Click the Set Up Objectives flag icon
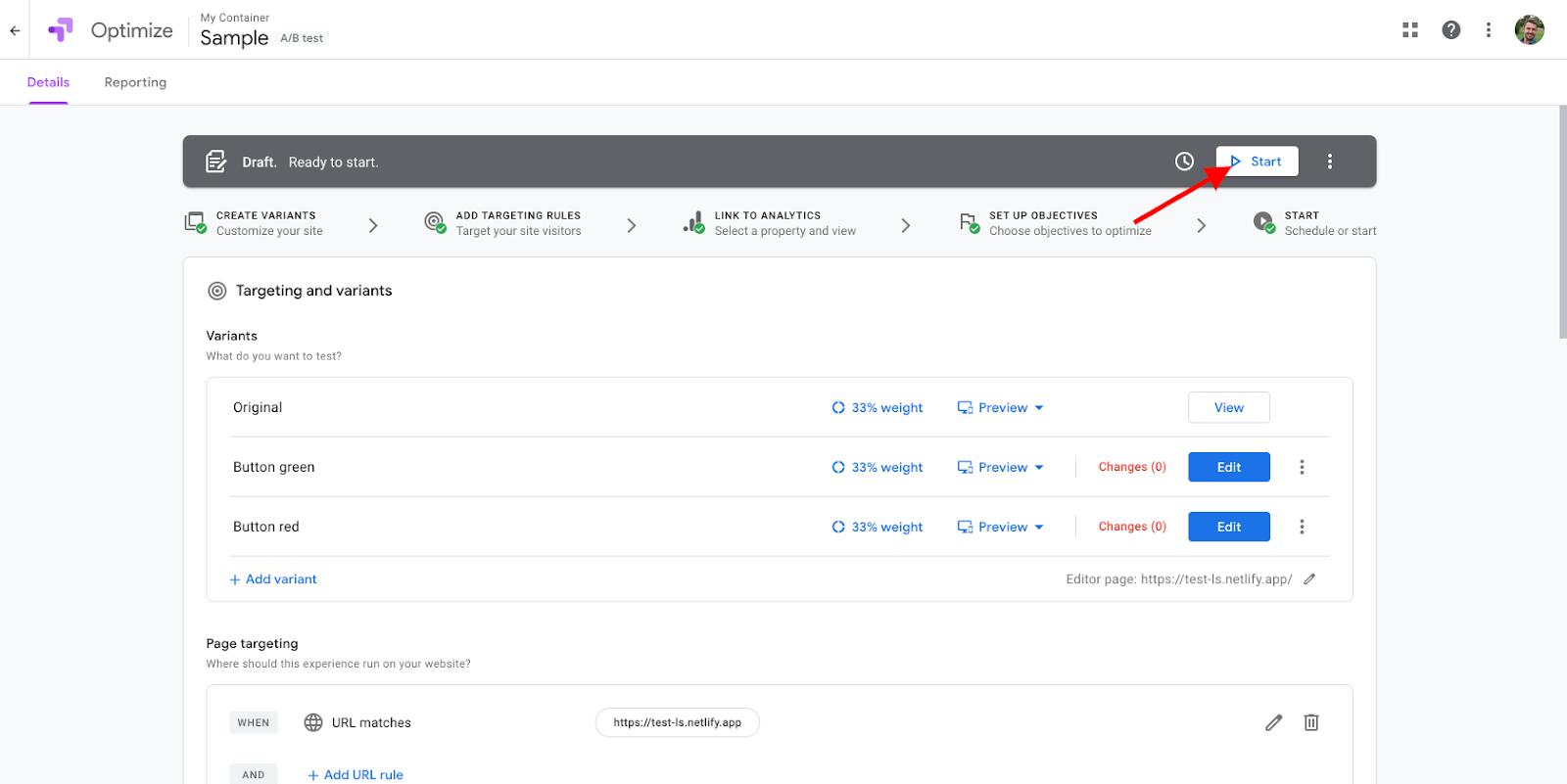This screenshot has height=784, width=1567. [x=969, y=223]
